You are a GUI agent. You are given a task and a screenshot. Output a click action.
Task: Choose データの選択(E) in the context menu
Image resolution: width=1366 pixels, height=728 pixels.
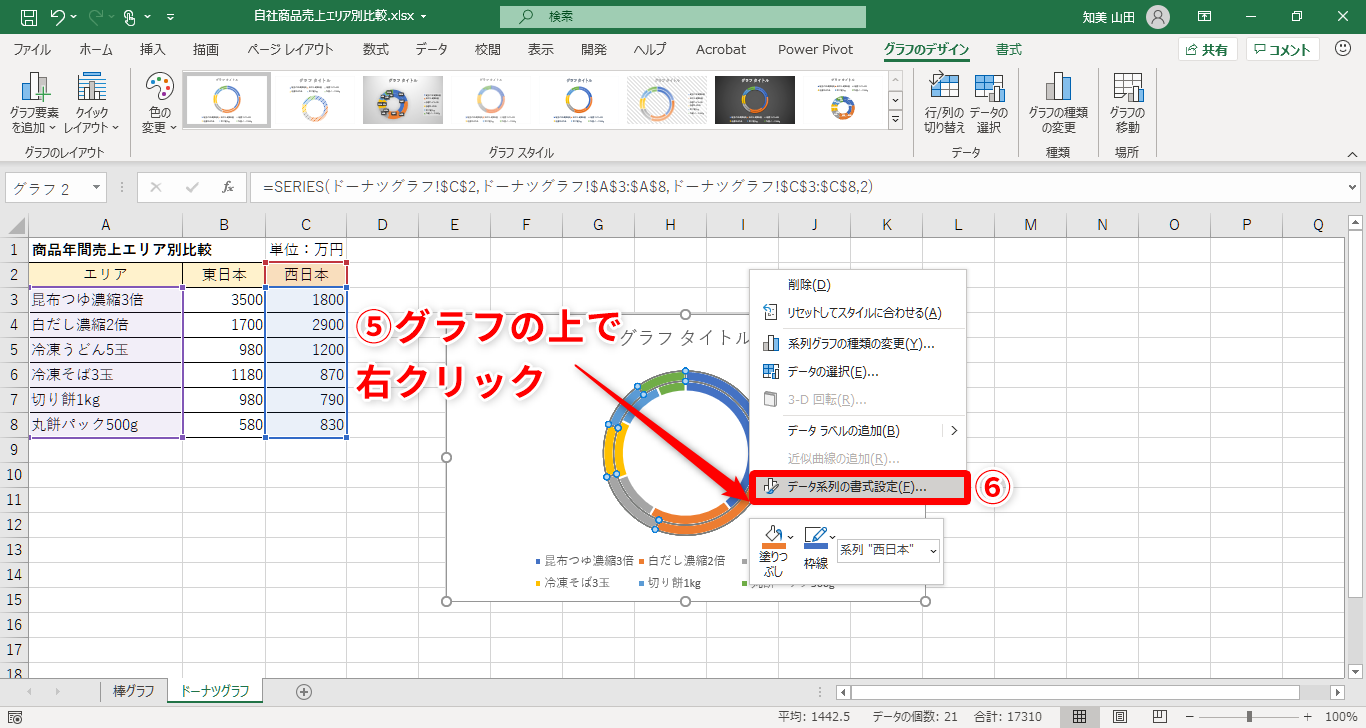(859, 372)
